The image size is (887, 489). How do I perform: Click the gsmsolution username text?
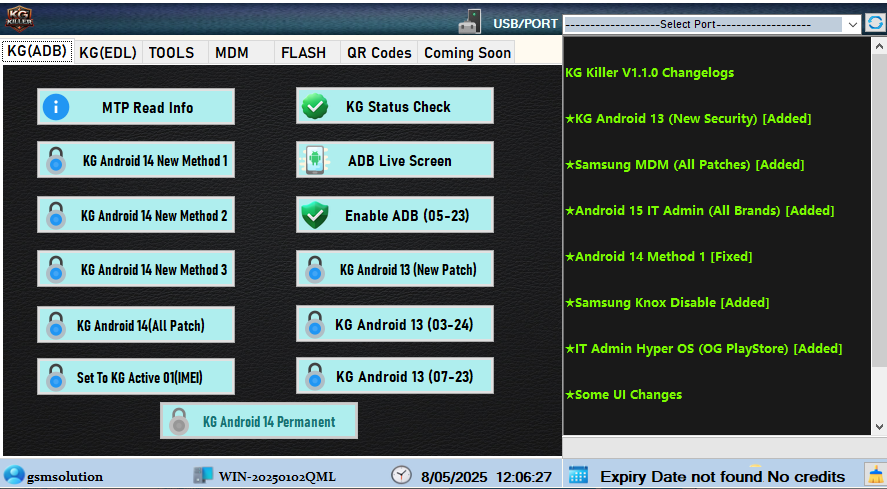click(x=65, y=477)
